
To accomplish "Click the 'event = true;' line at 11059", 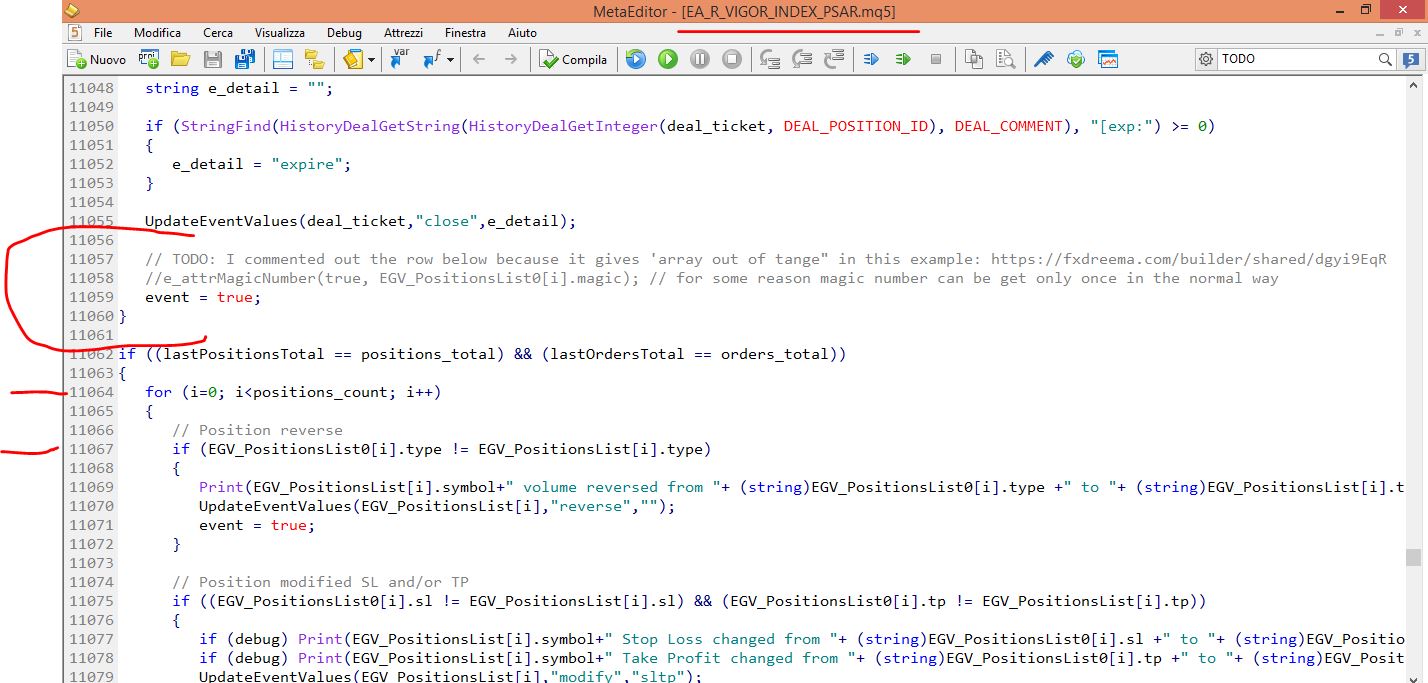I will (203, 297).
